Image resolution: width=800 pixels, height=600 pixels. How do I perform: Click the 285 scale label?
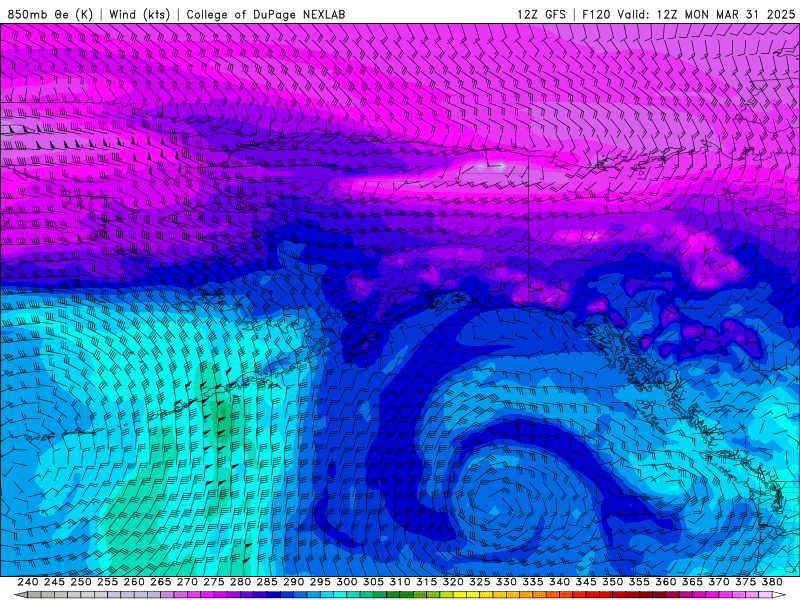point(267,582)
